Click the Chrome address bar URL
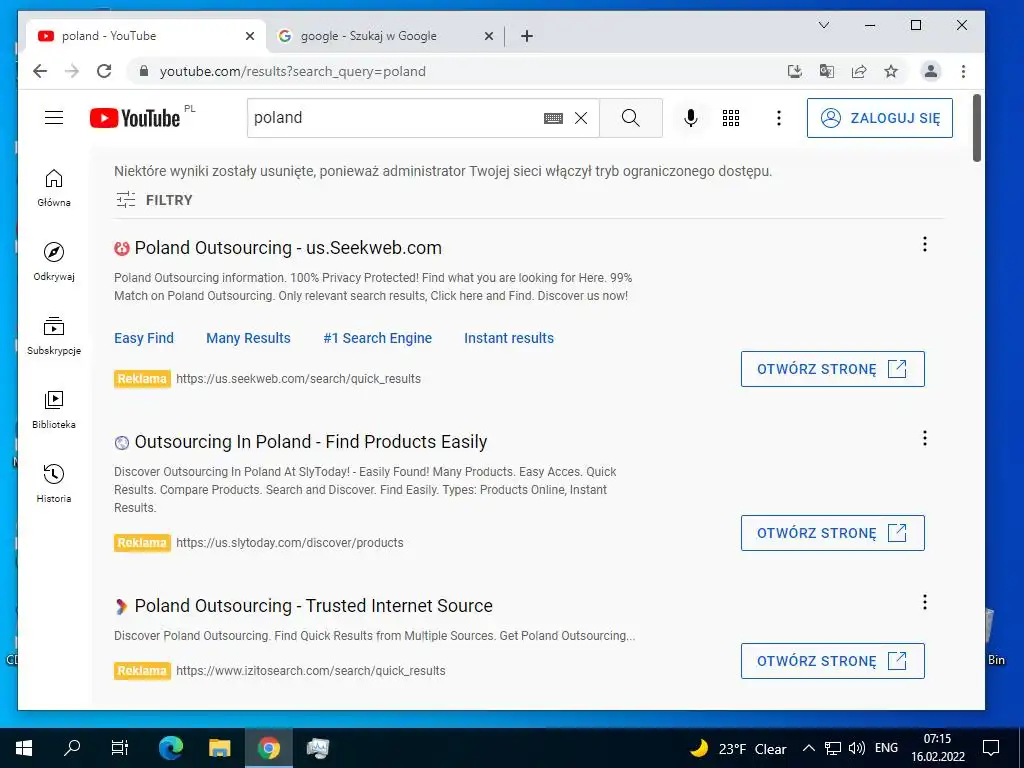The height and width of the screenshot is (768, 1024). (293, 71)
